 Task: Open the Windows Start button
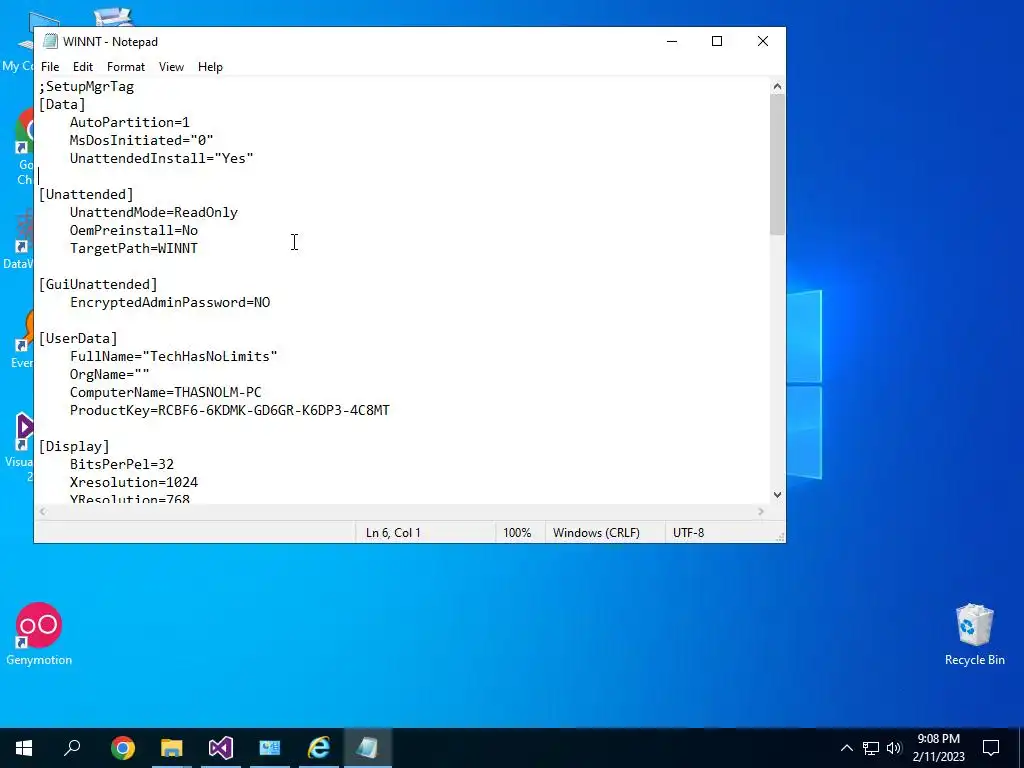24,748
